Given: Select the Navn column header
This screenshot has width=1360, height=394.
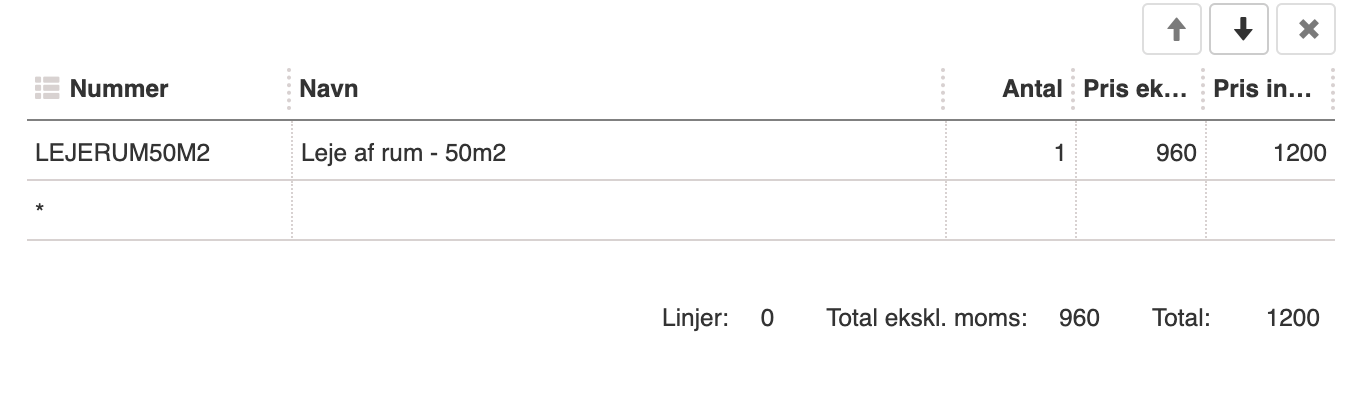Looking at the screenshot, I should (329, 89).
